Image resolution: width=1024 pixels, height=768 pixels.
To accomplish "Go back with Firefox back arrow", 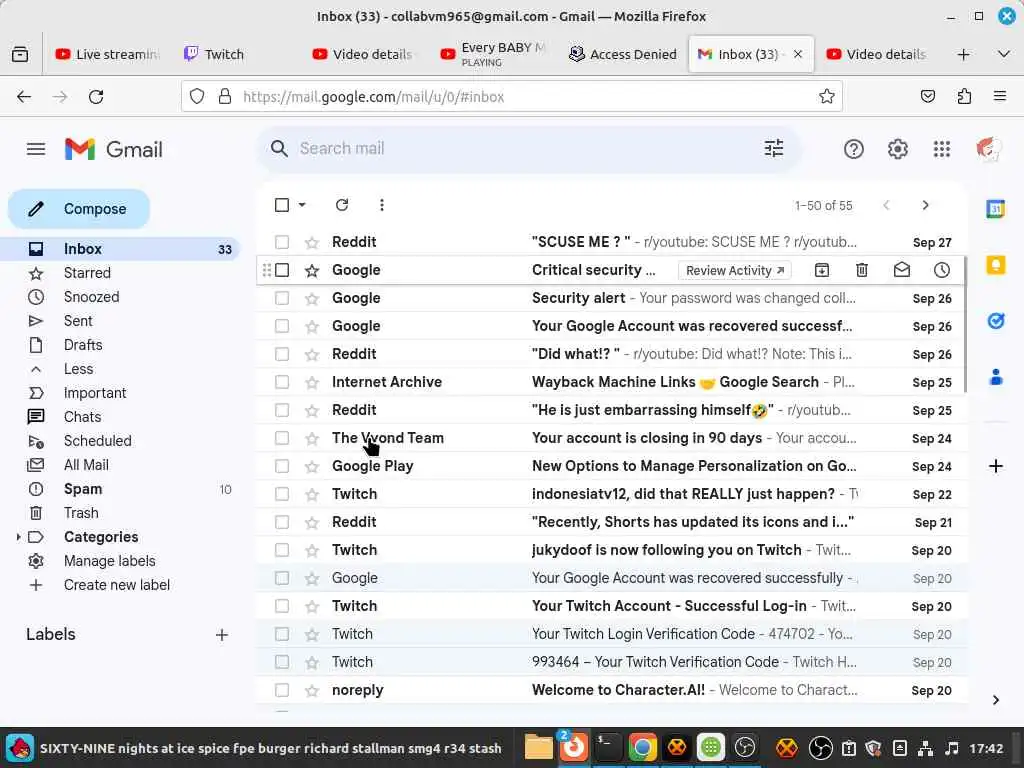I will pyautogui.click(x=24, y=97).
